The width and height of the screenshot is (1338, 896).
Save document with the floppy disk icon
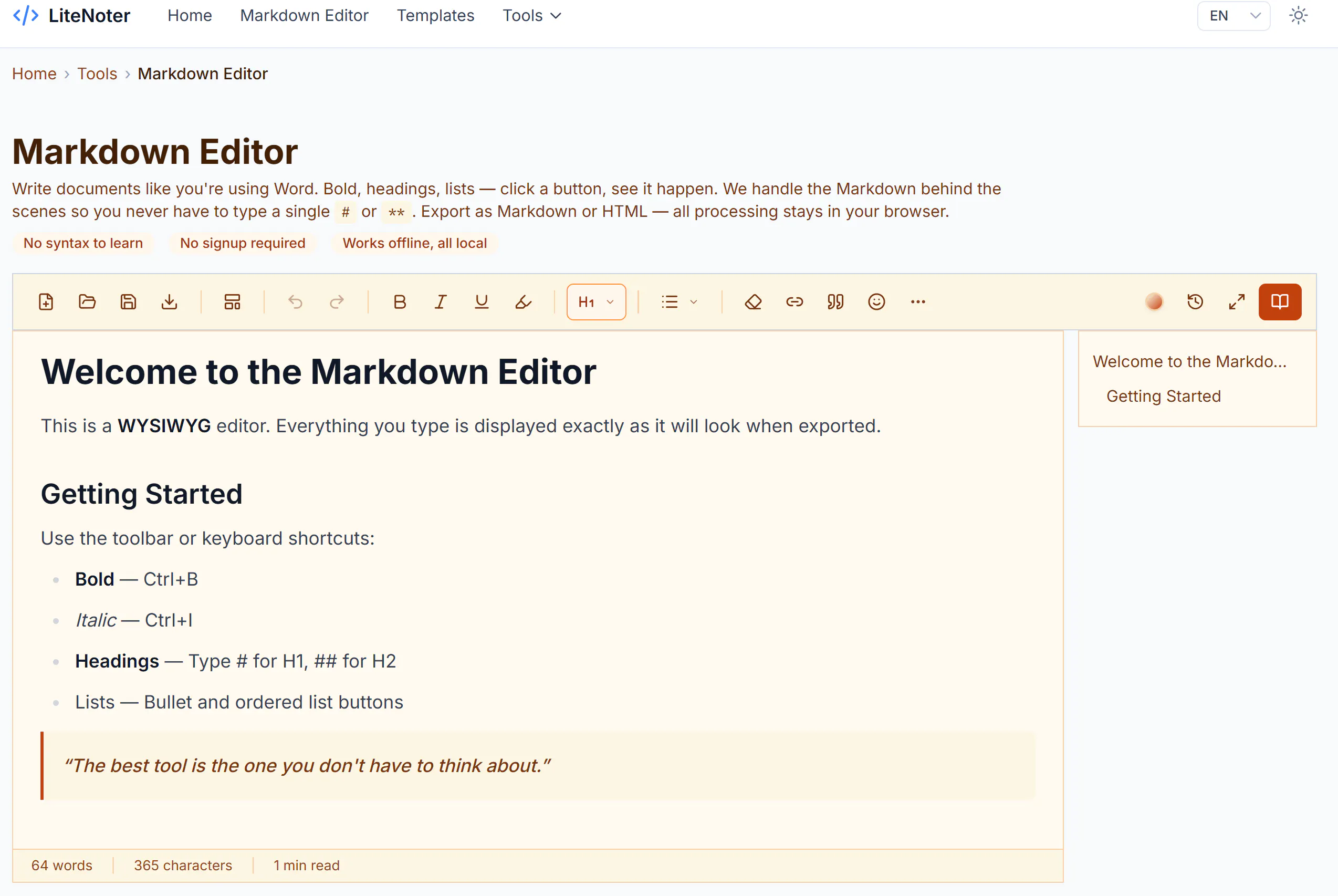[128, 301]
